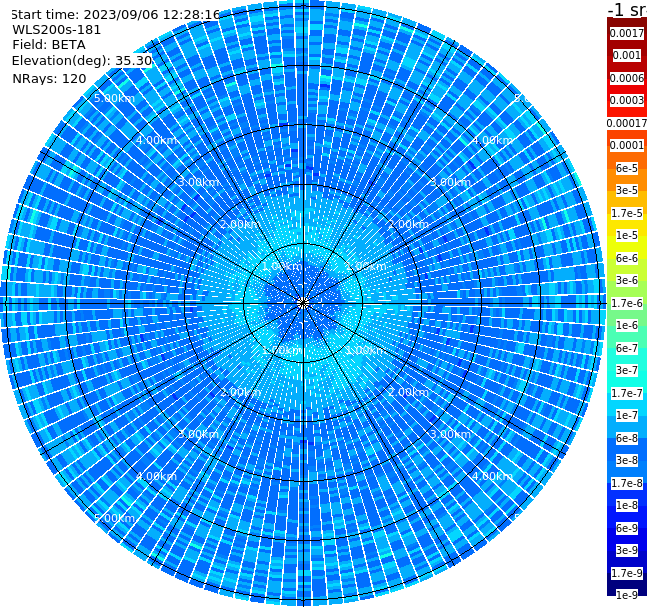Click the lower-left 3.00km range label
This screenshot has height=607, width=647.
(x=198, y=434)
